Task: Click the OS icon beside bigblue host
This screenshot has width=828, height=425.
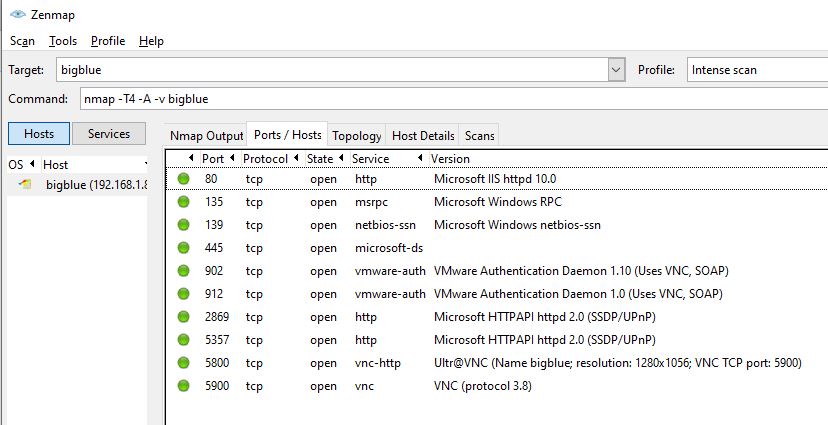Action: pyautogui.click(x=25, y=185)
